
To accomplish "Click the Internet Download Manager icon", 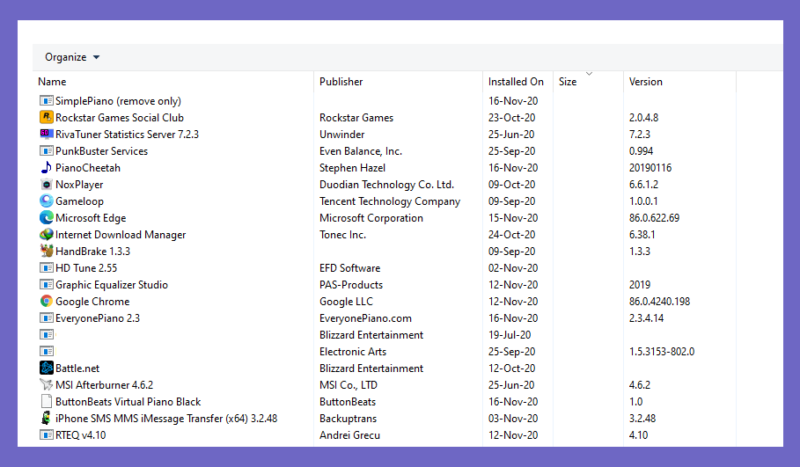I will coord(46,234).
